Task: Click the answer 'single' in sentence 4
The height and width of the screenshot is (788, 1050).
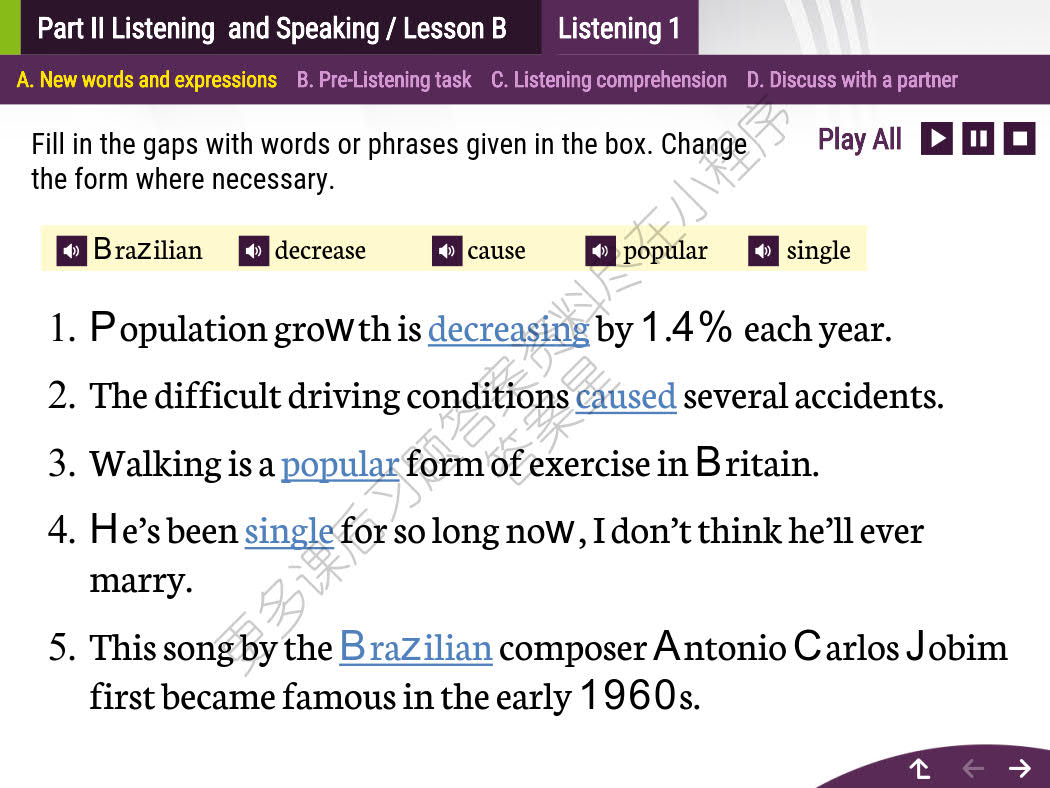Action: (x=289, y=532)
